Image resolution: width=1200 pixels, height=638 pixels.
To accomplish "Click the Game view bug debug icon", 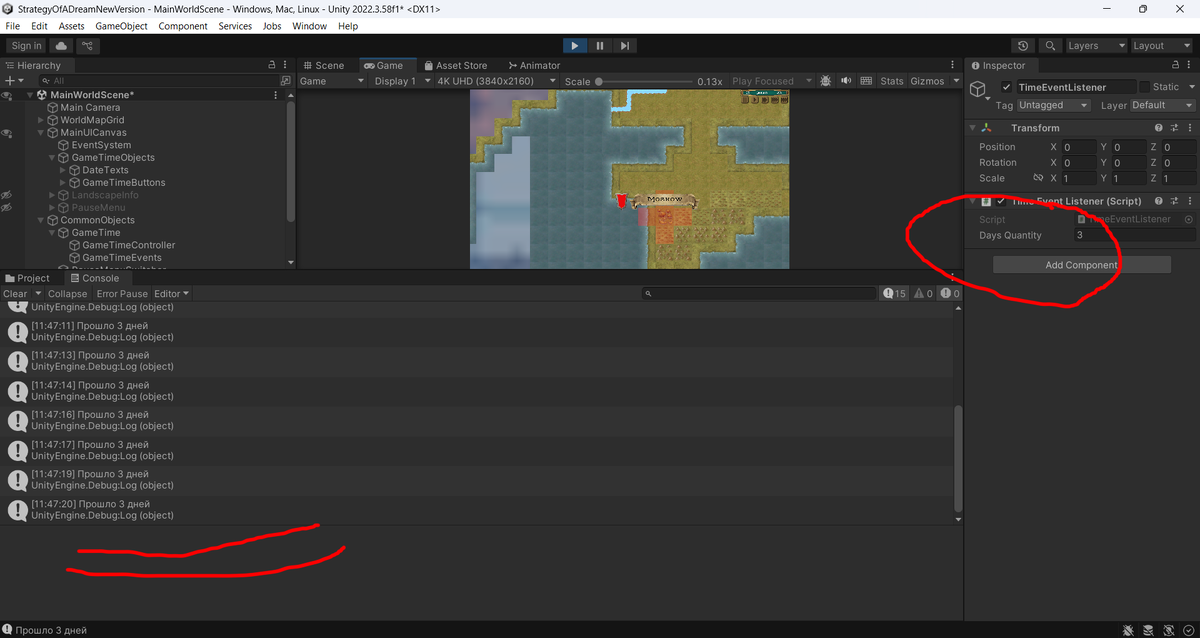I will pos(826,81).
